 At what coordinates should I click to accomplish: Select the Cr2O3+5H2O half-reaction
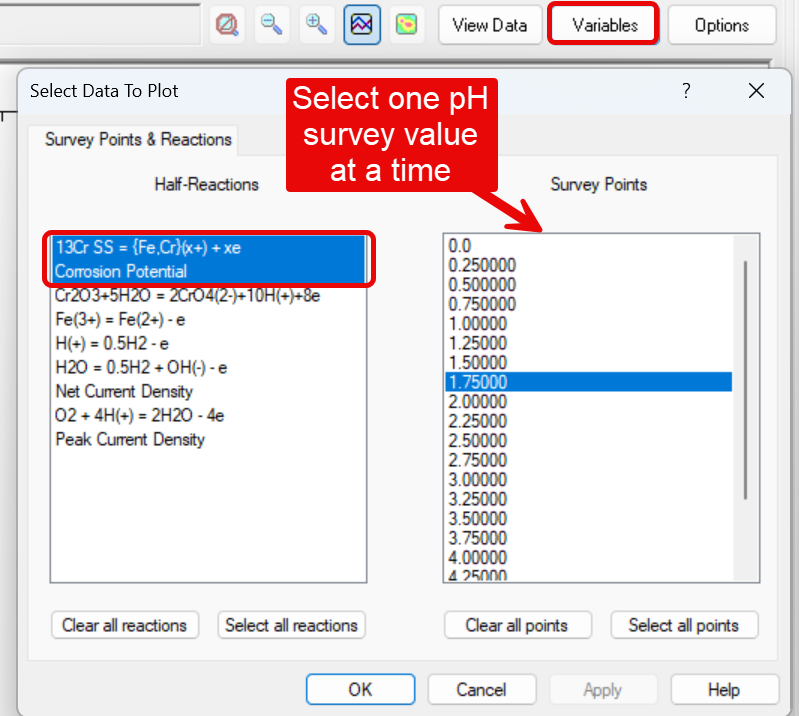[209, 296]
